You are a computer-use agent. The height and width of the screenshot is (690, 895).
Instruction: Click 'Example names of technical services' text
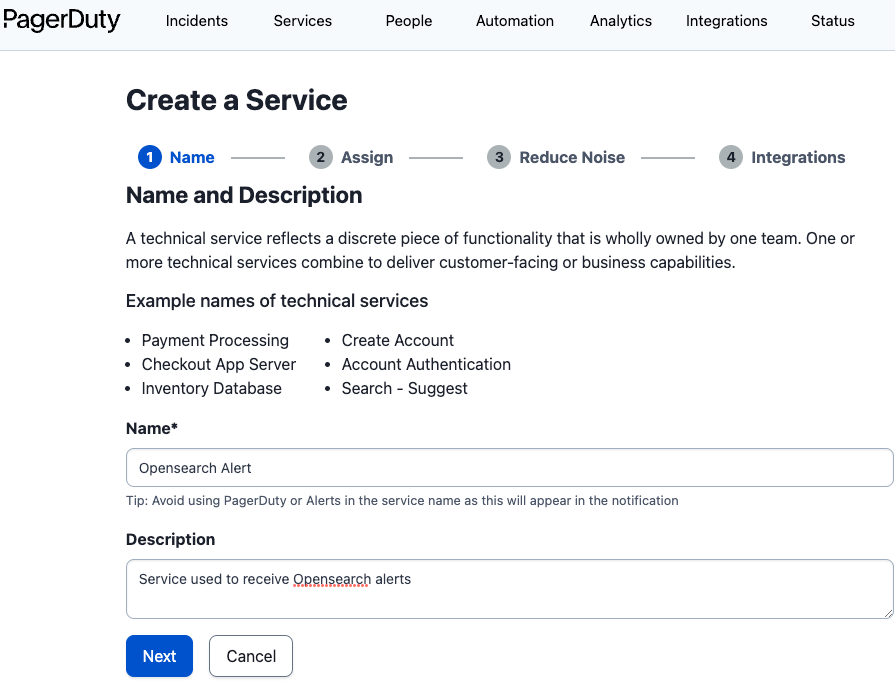277,301
